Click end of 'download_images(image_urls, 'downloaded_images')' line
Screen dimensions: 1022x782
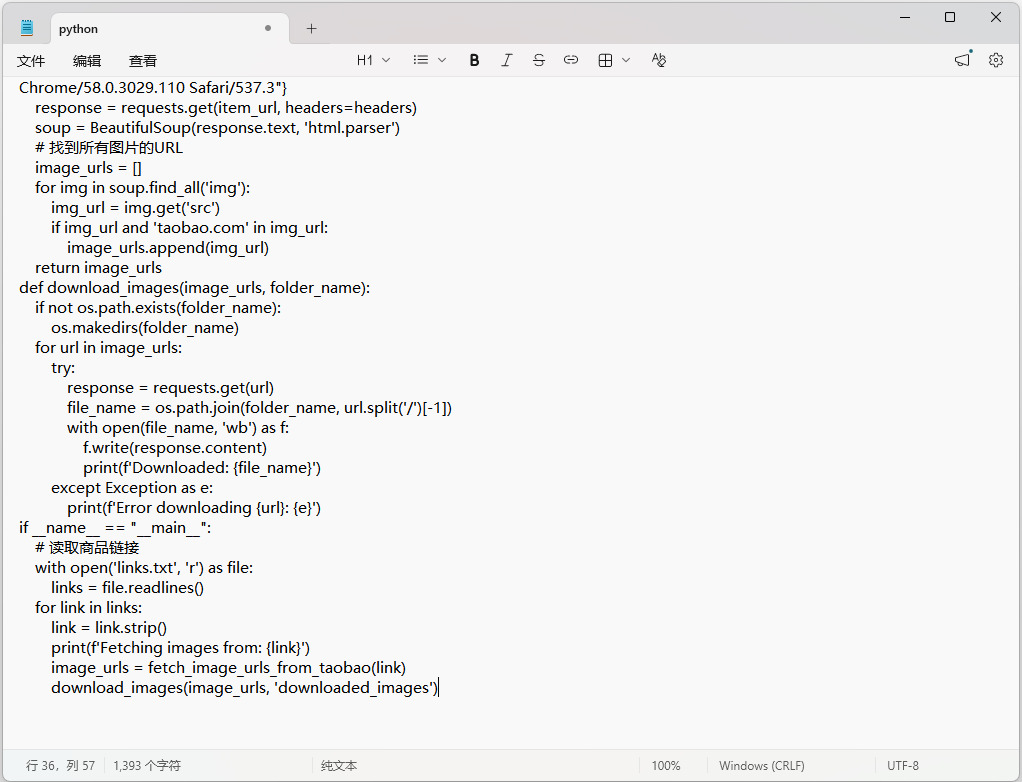click(x=438, y=688)
